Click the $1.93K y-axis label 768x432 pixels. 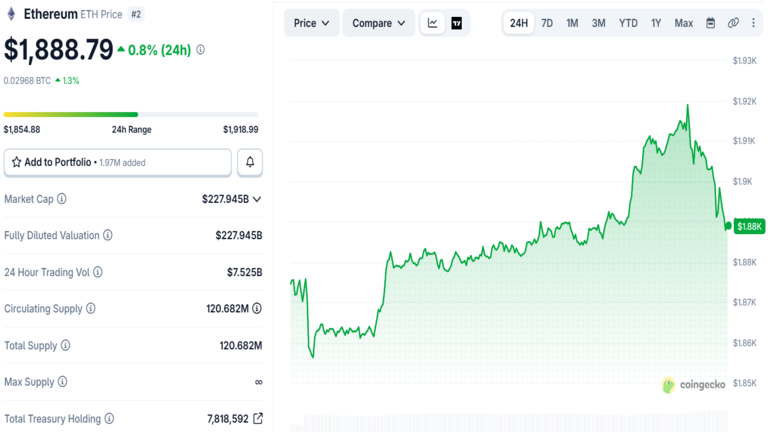point(744,61)
